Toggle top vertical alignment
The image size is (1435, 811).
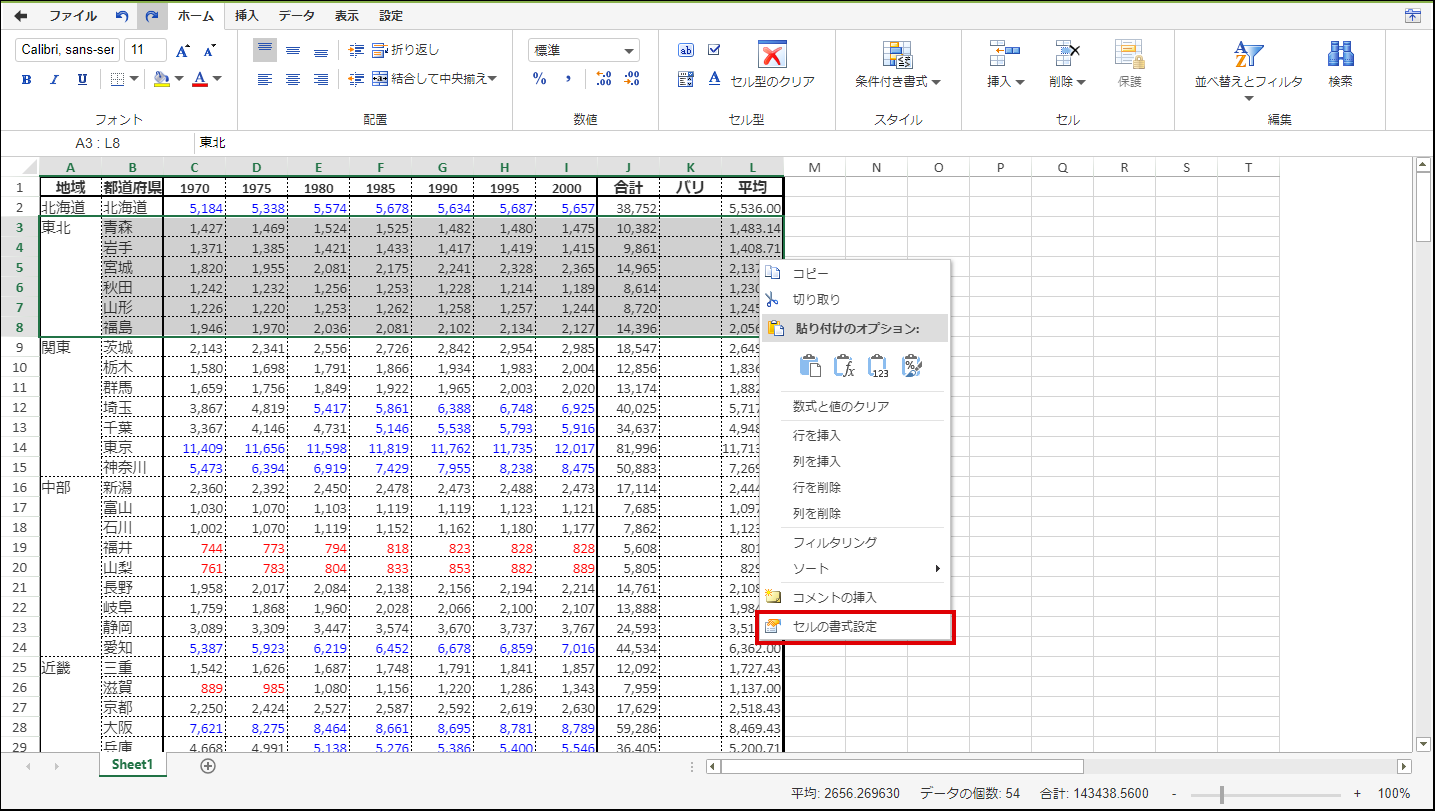pyautogui.click(x=265, y=49)
